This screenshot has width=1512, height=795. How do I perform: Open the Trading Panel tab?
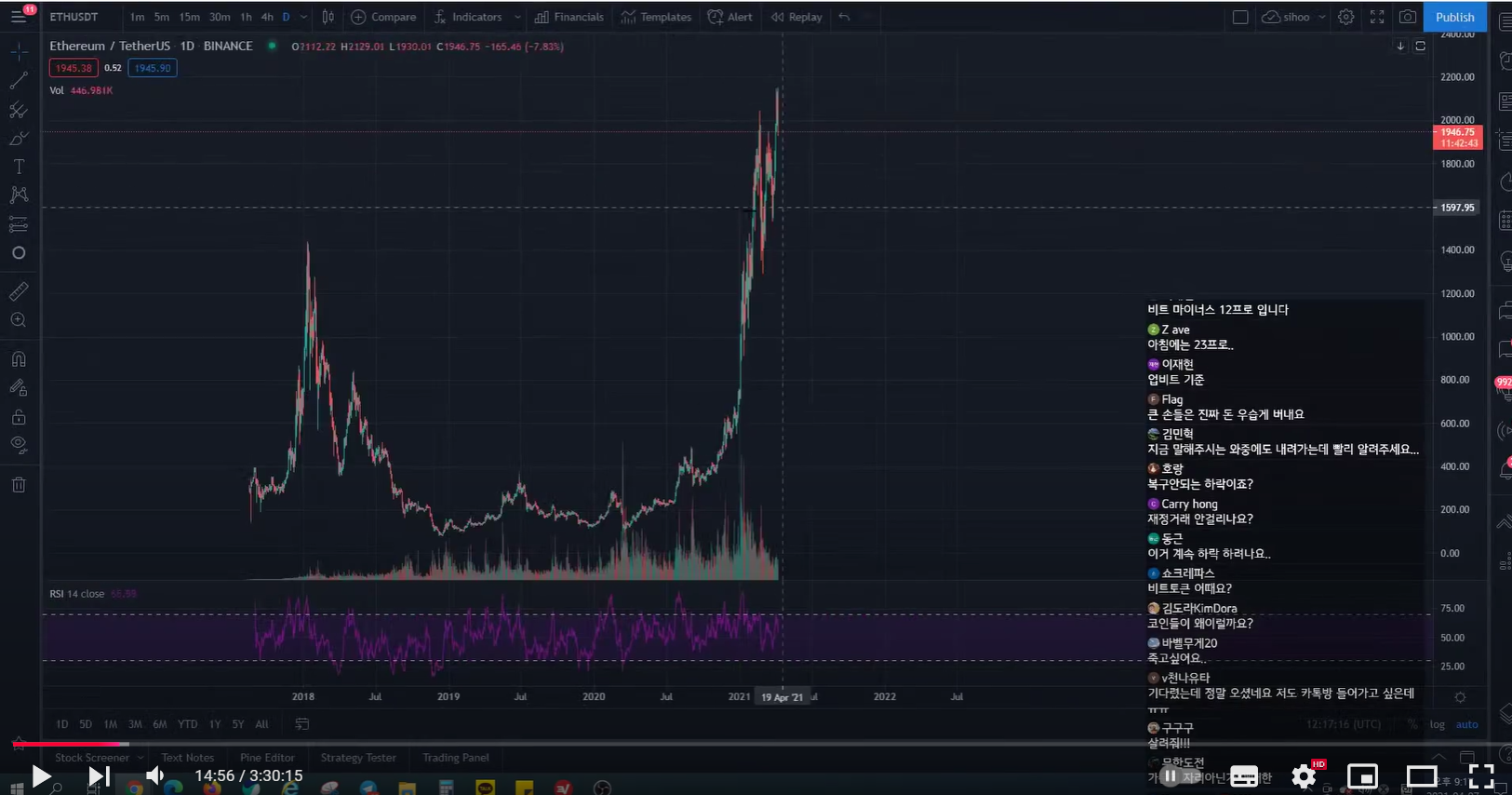(x=456, y=758)
